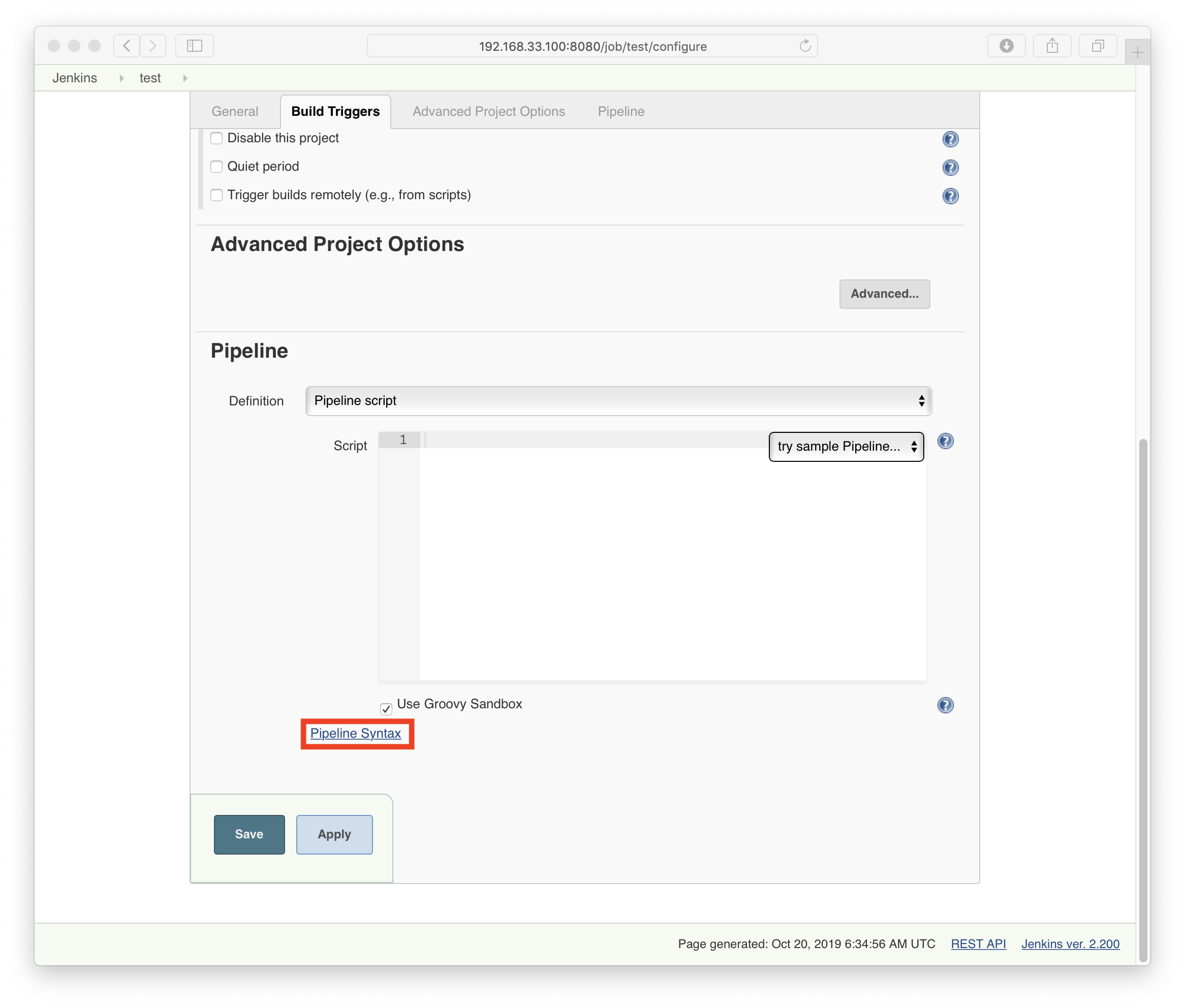Open a new tab with plus icon

click(x=1137, y=52)
